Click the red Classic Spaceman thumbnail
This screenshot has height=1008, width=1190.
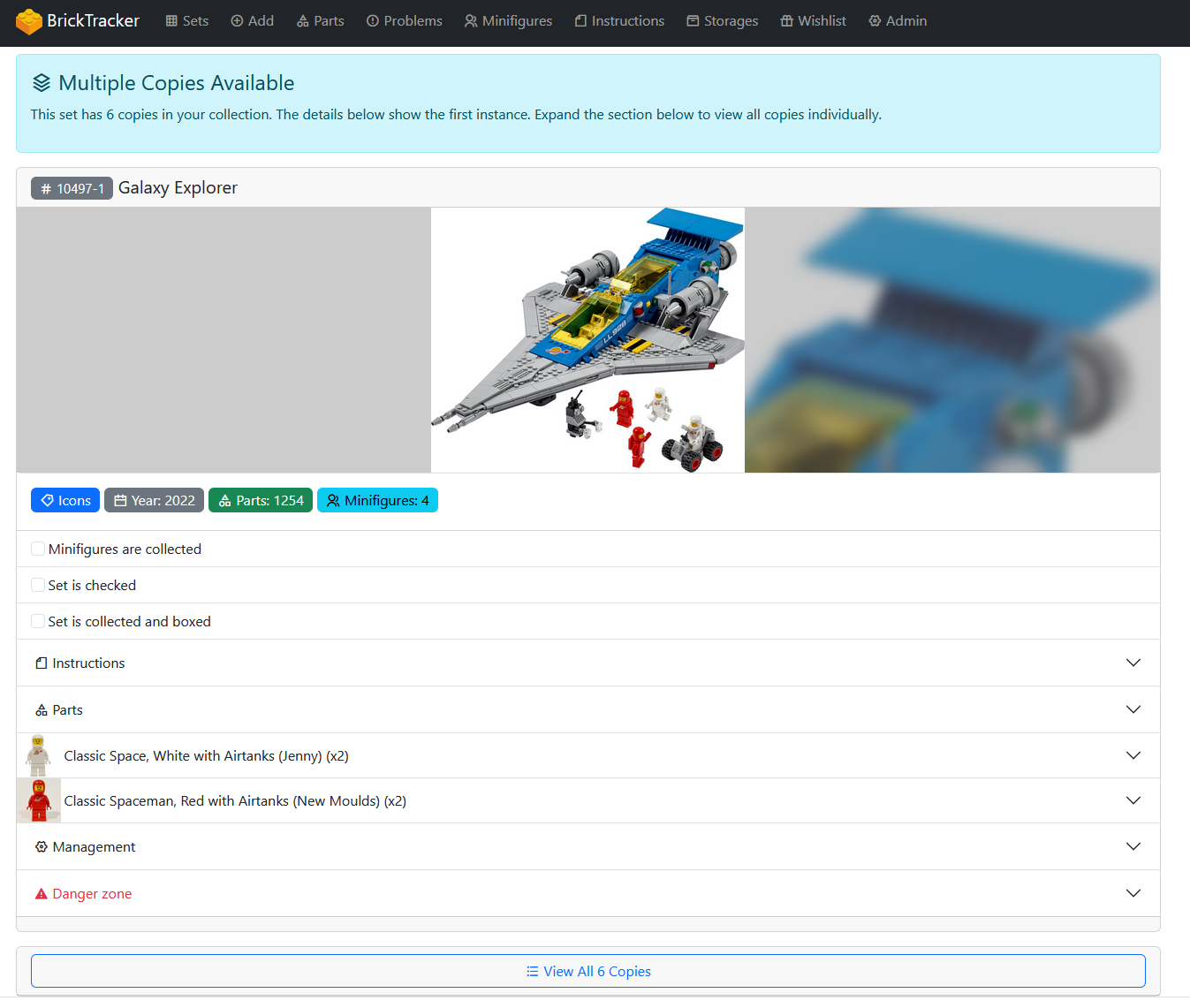(38, 800)
